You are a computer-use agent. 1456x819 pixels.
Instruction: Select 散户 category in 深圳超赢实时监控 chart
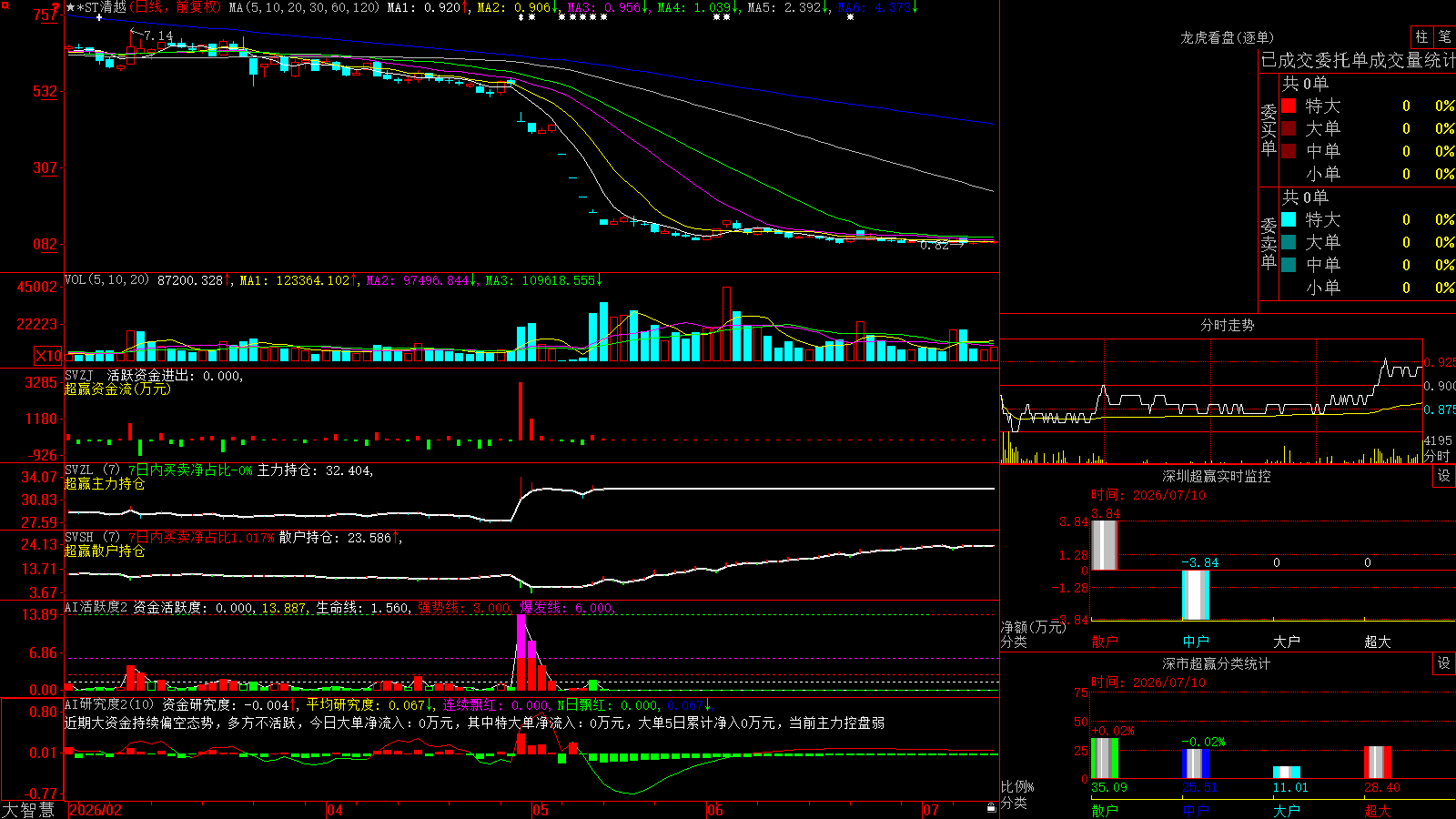coord(1105,642)
